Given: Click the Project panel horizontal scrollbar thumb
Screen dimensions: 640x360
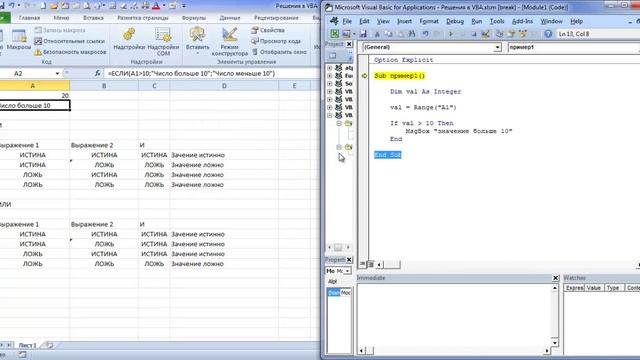Looking at the screenshot, I should (338, 247).
